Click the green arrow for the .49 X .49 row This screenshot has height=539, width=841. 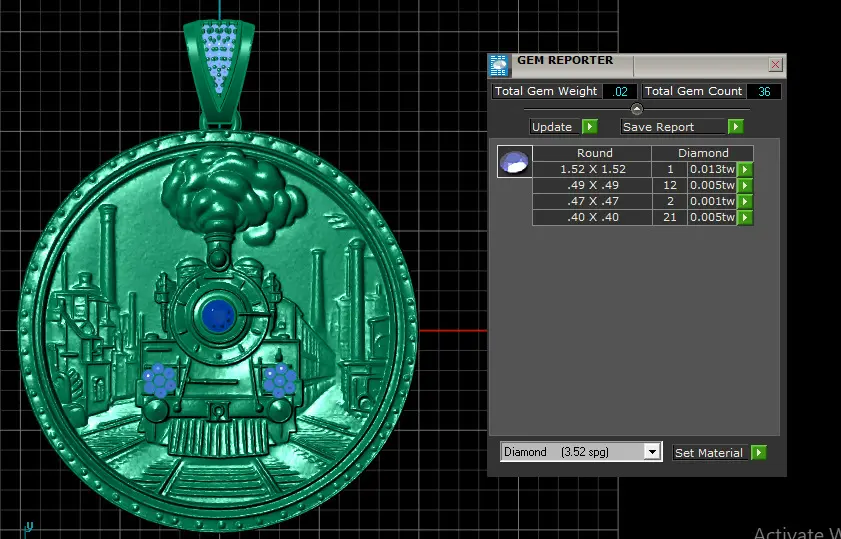click(745, 186)
